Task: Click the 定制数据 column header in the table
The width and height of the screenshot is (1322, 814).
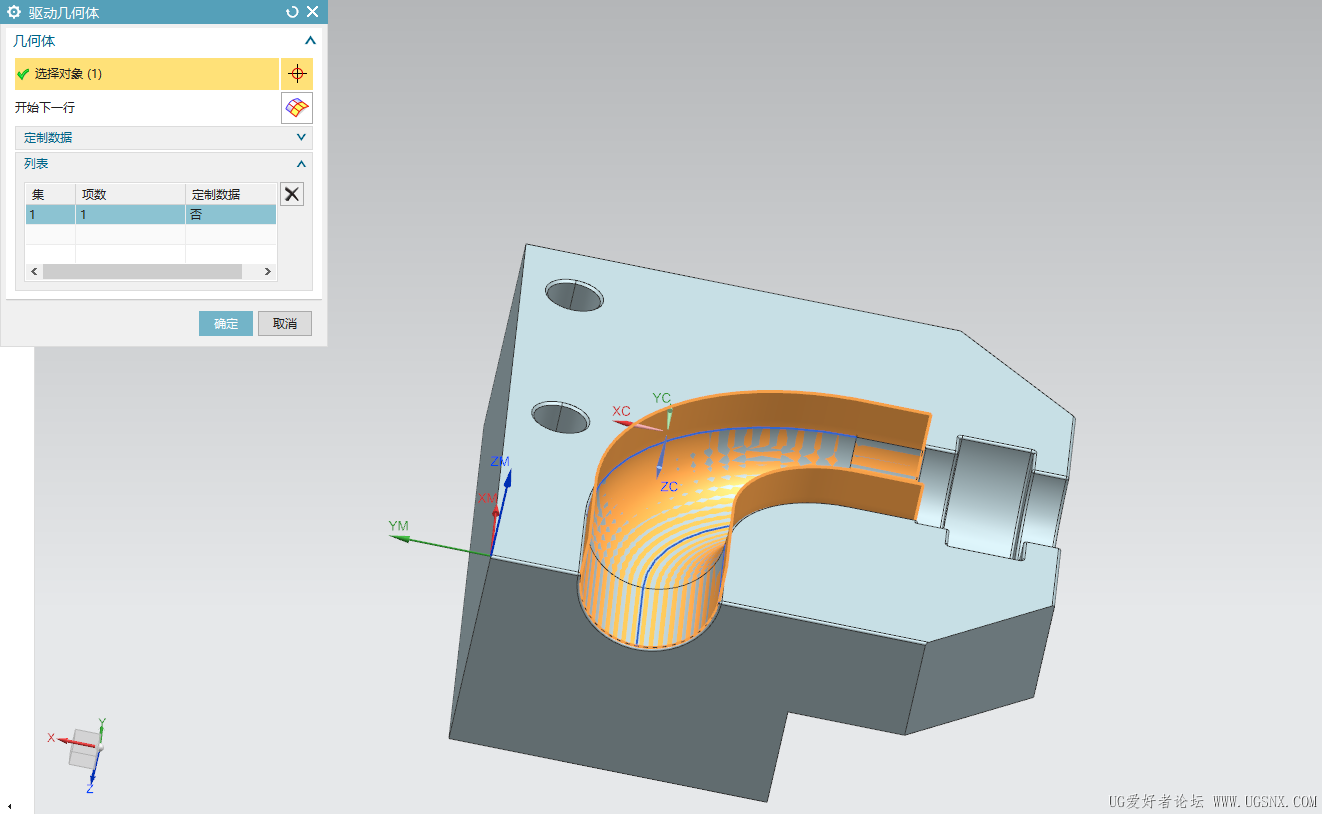Action: pos(230,194)
